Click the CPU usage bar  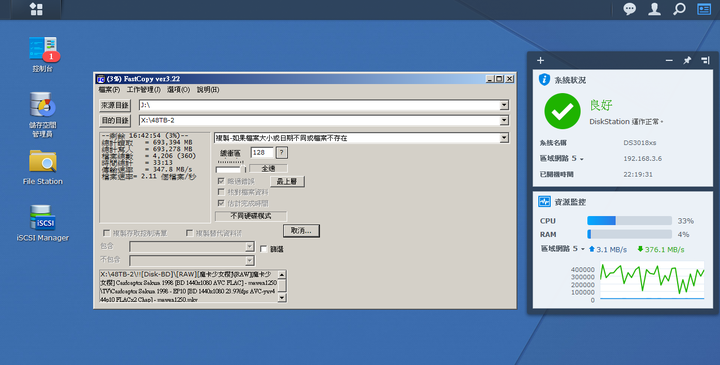pos(630,221)
